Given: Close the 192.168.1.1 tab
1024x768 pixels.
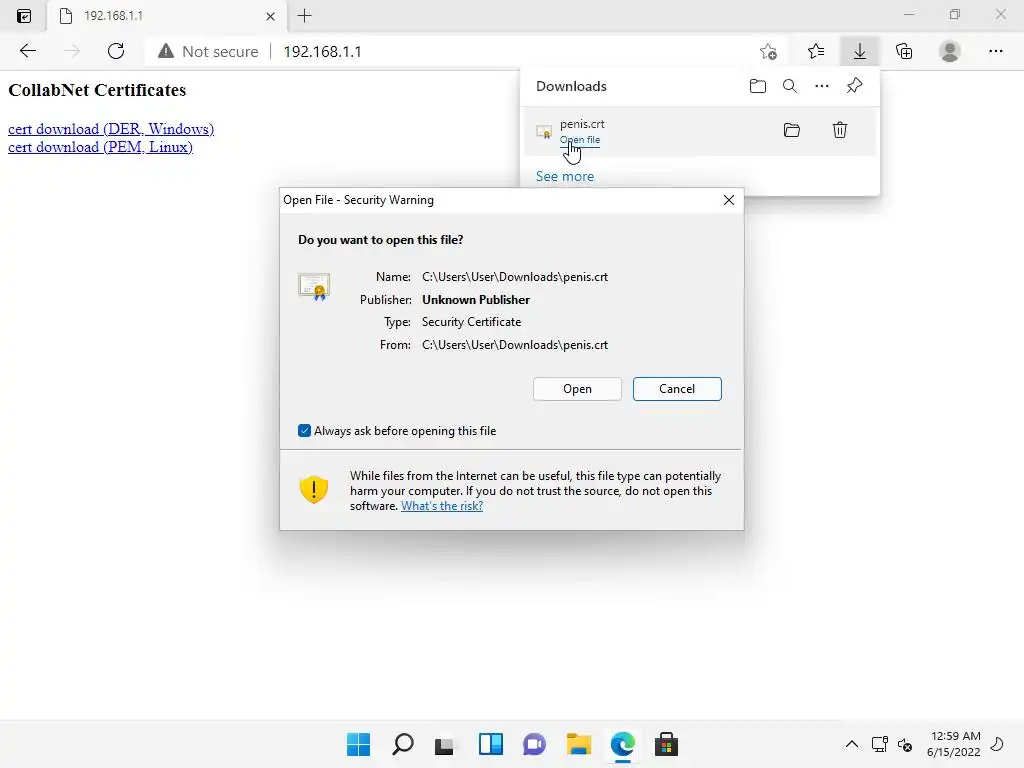Looking at the screenshot, I should 270,16.
